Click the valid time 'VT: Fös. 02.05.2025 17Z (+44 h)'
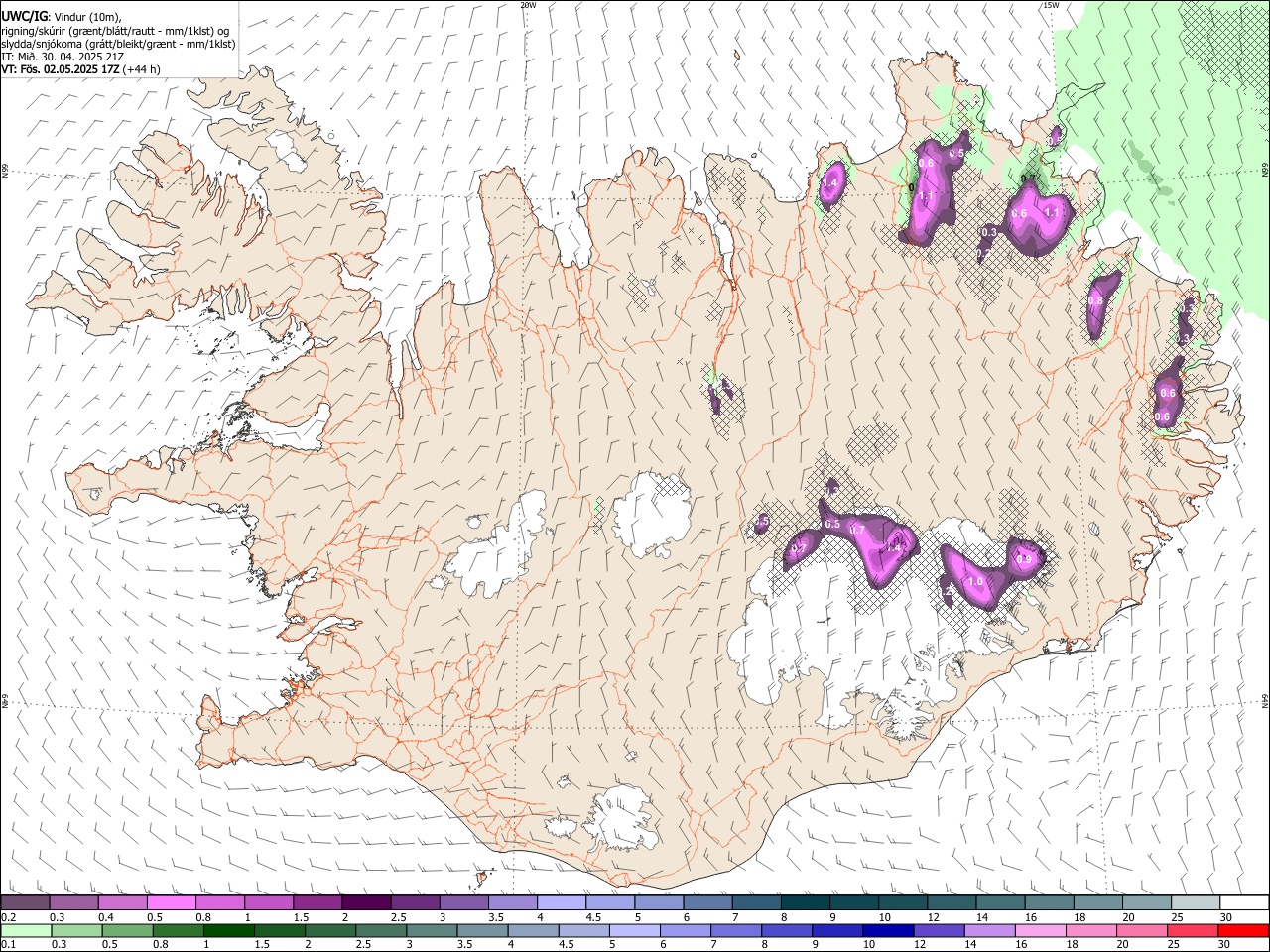The width and height of the screenshot is (1270, 952). point(81,69)
